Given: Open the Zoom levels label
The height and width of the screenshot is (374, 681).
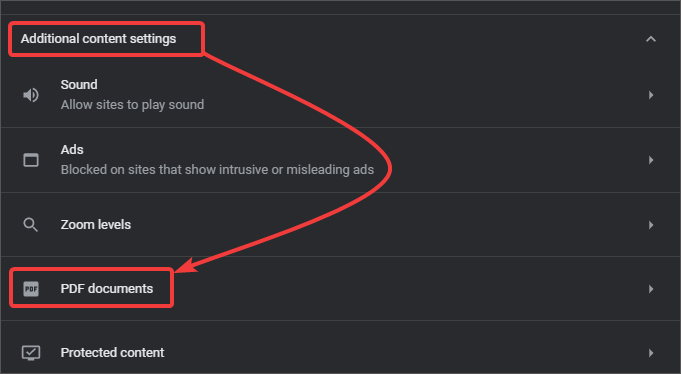Looking at the screenshot, I should pos(96,225).
